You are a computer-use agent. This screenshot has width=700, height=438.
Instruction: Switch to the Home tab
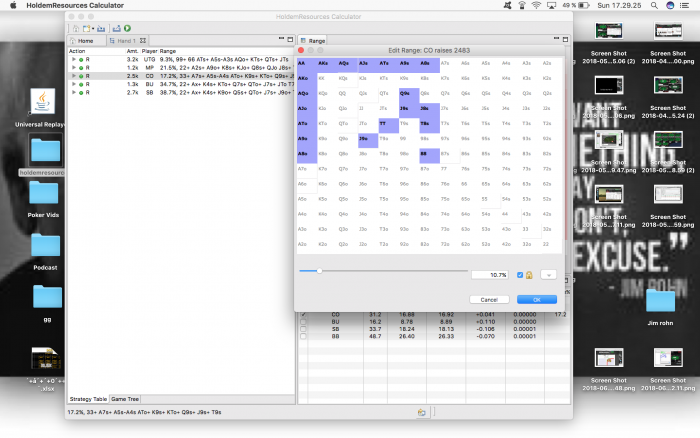tap(86, 41)
